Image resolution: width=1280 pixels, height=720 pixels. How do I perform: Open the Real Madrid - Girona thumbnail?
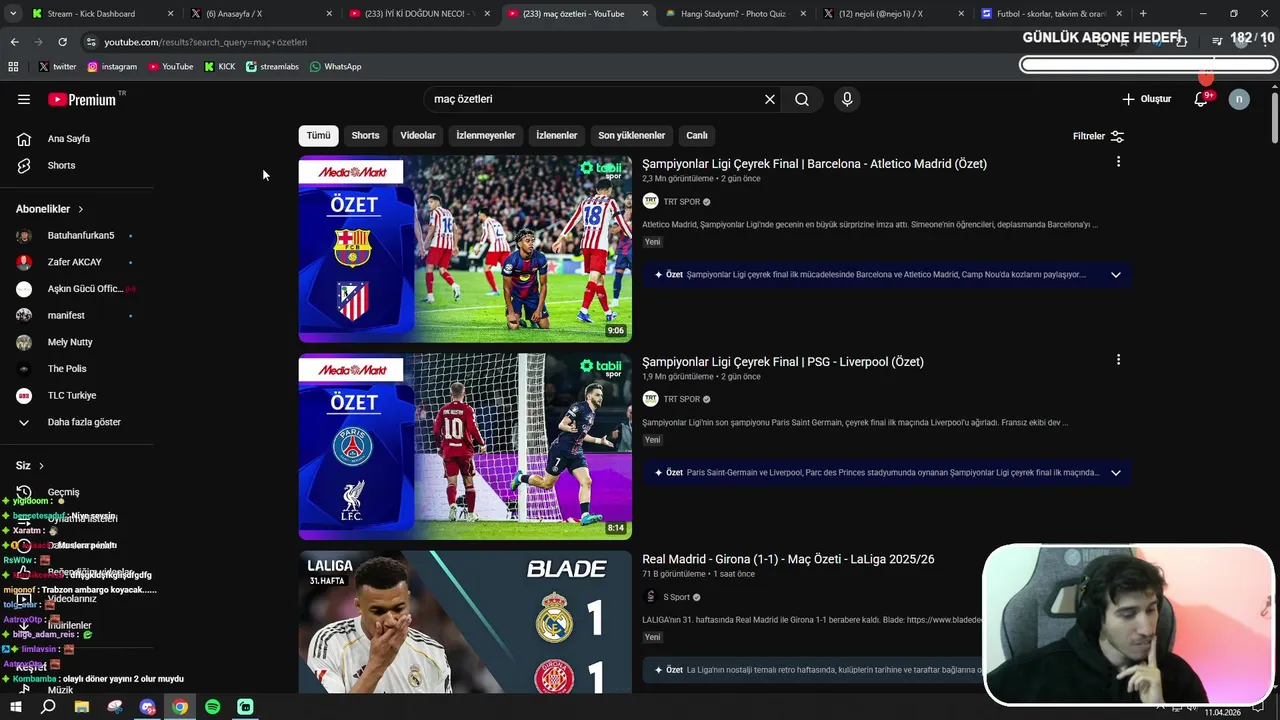pos(465,622)
